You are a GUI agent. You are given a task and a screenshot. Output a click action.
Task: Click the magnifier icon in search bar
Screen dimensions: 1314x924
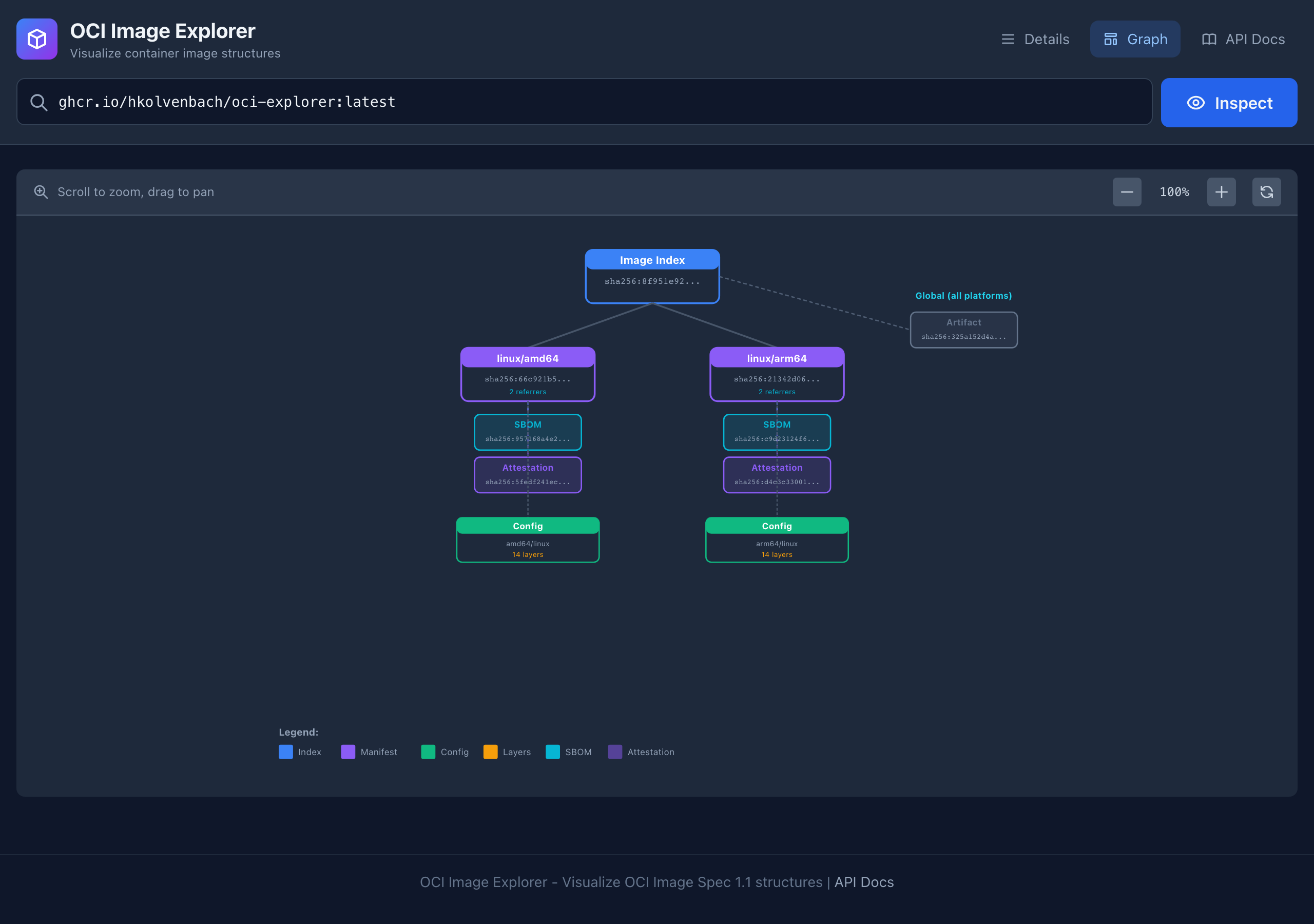click(38, 103)
